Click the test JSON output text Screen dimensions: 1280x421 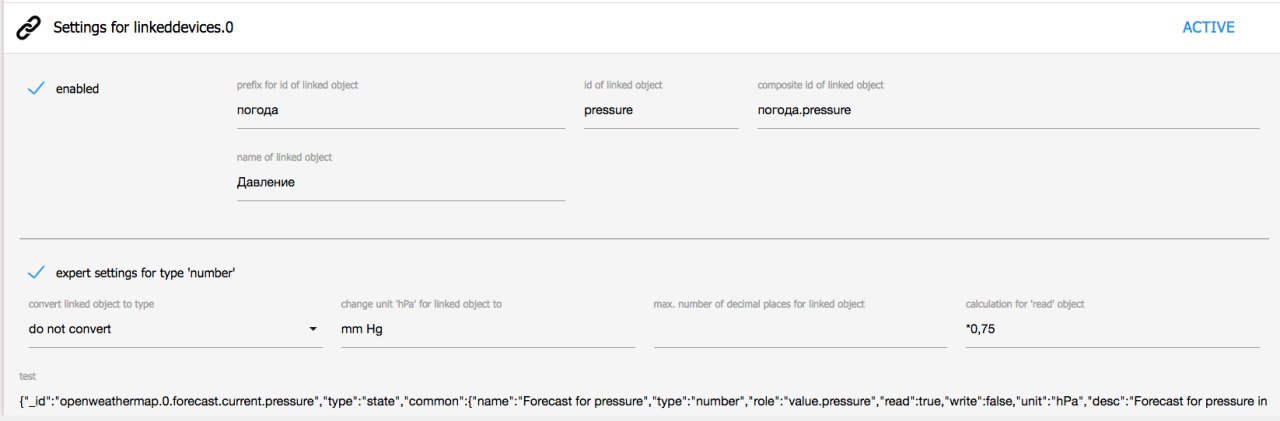click(x=644, y=402)
